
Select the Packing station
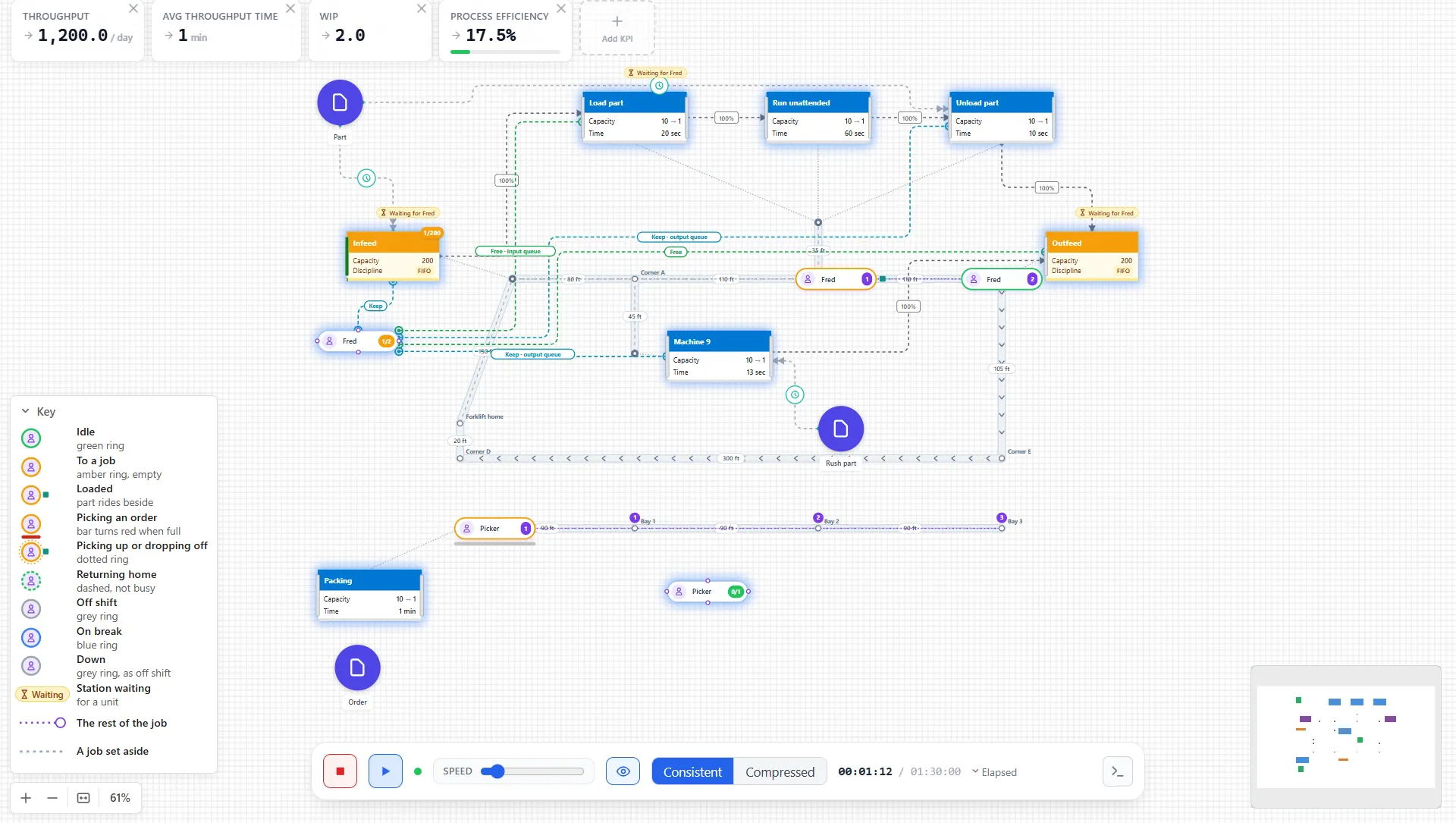tap(369, 595)
